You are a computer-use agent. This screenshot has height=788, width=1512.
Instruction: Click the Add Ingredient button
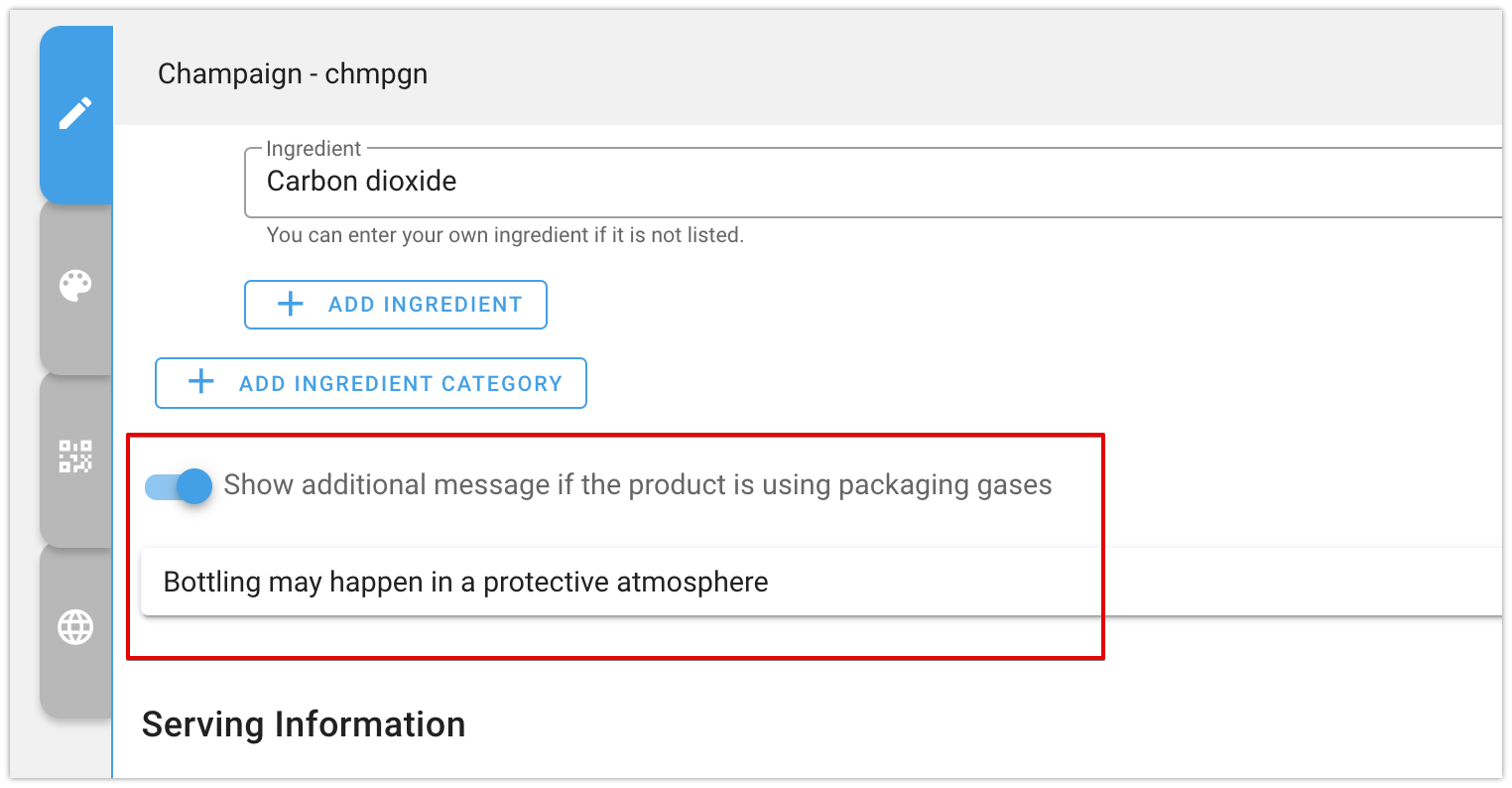coord(396,305)
